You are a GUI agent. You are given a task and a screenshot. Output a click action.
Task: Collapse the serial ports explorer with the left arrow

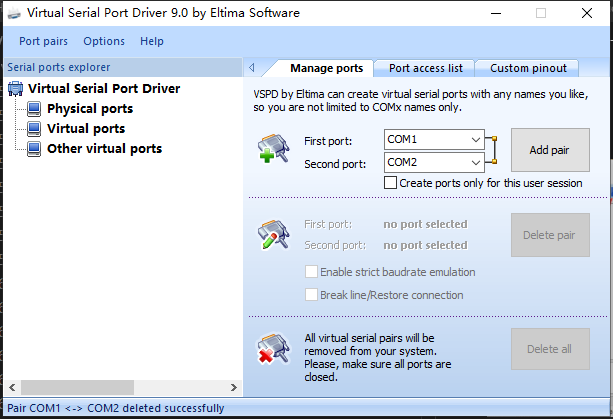click(x=252, y=68)
